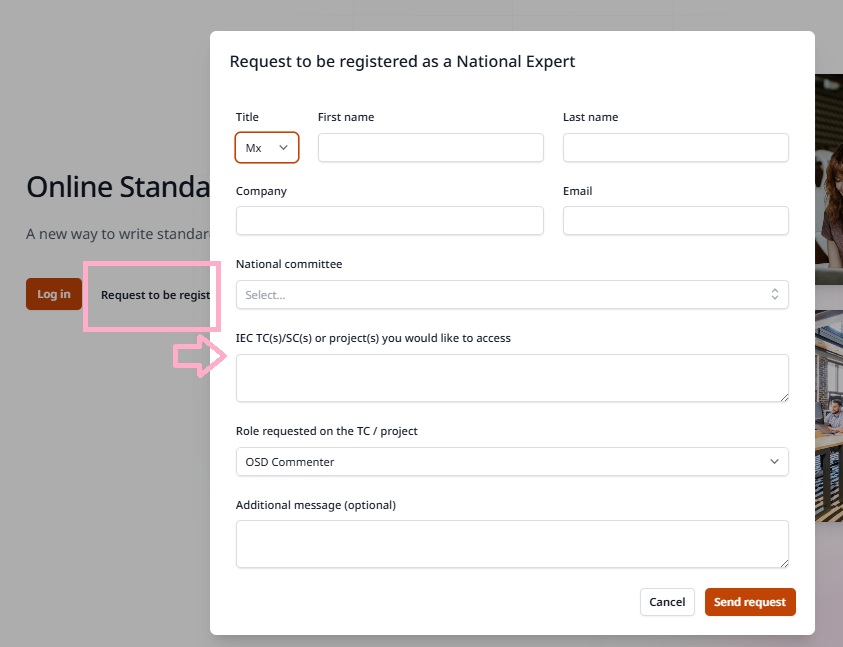Dismiss the dialog with Cancel

[667, 601]
